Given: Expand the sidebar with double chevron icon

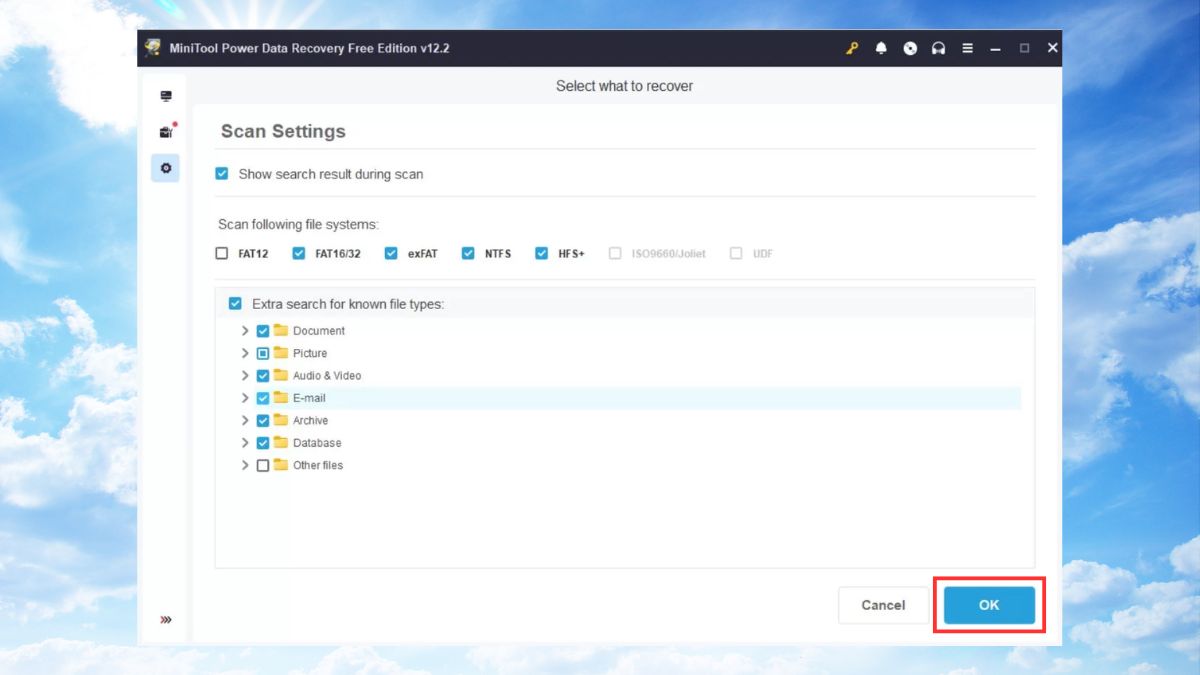Looking at the screenshot, I should [x=166, y=620].
